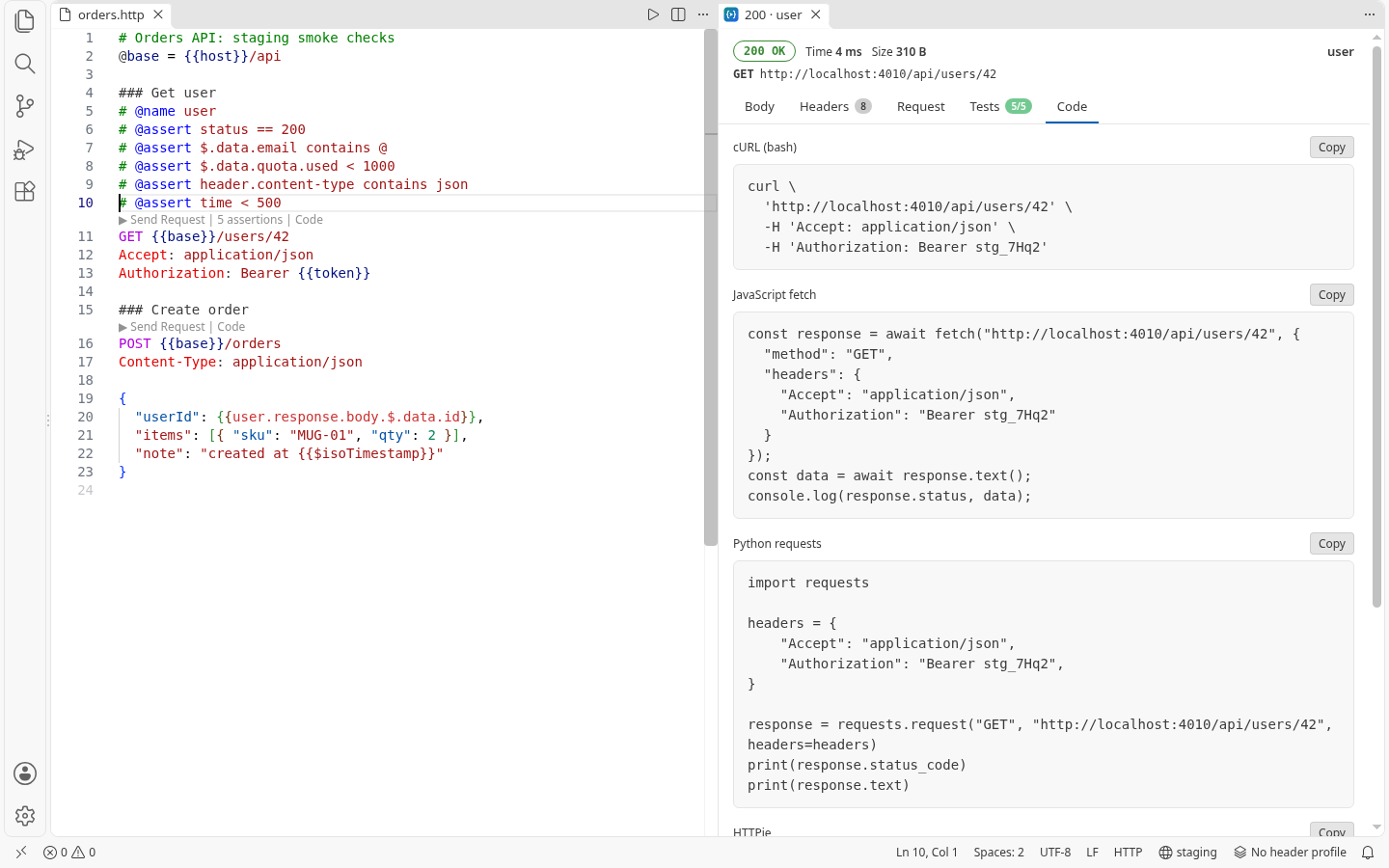This screenshot has height=868, width=1389.
Task: Open editor More Actions ellipsis
Action: click(703, 14)
